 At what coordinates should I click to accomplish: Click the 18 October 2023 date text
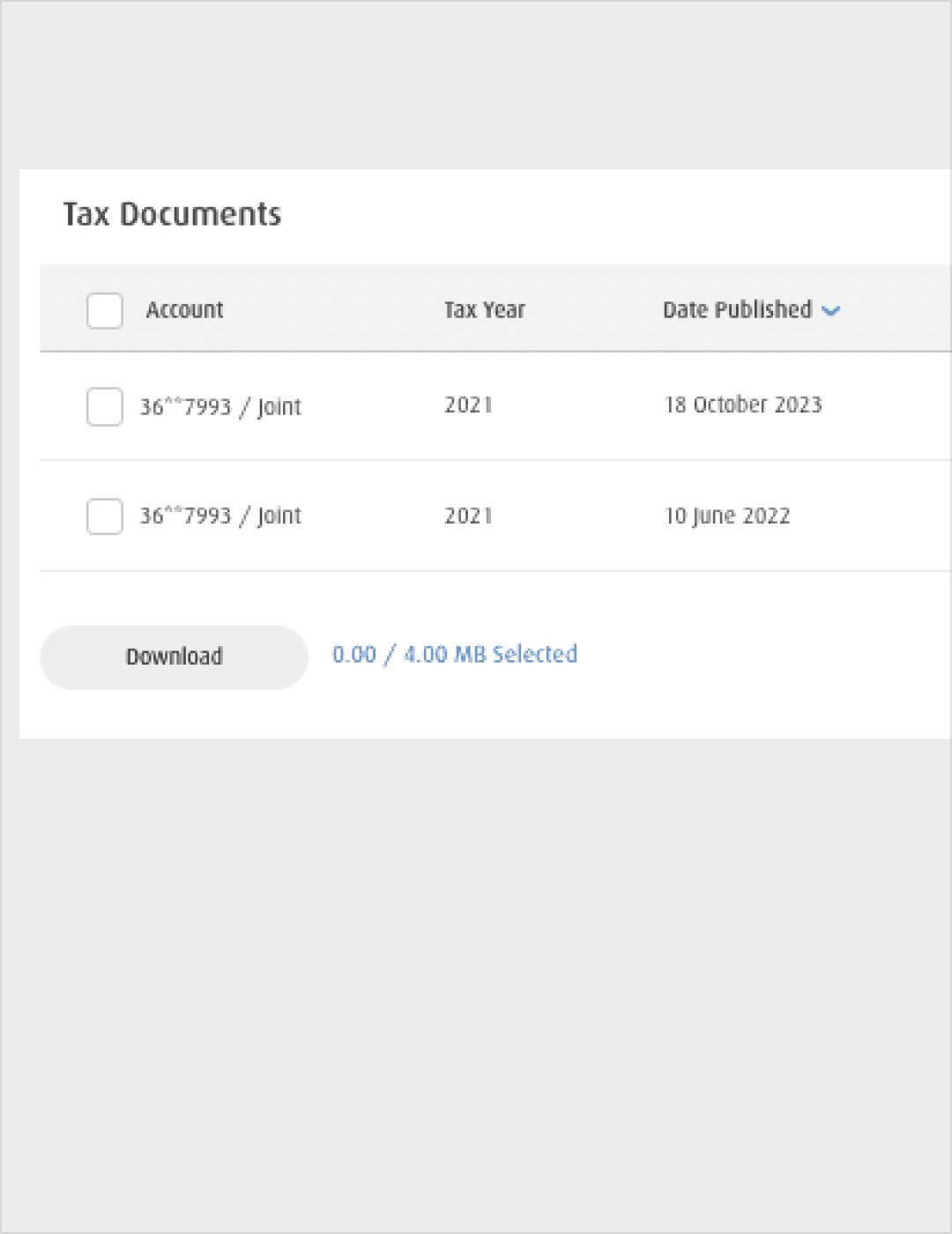[743, 405]
